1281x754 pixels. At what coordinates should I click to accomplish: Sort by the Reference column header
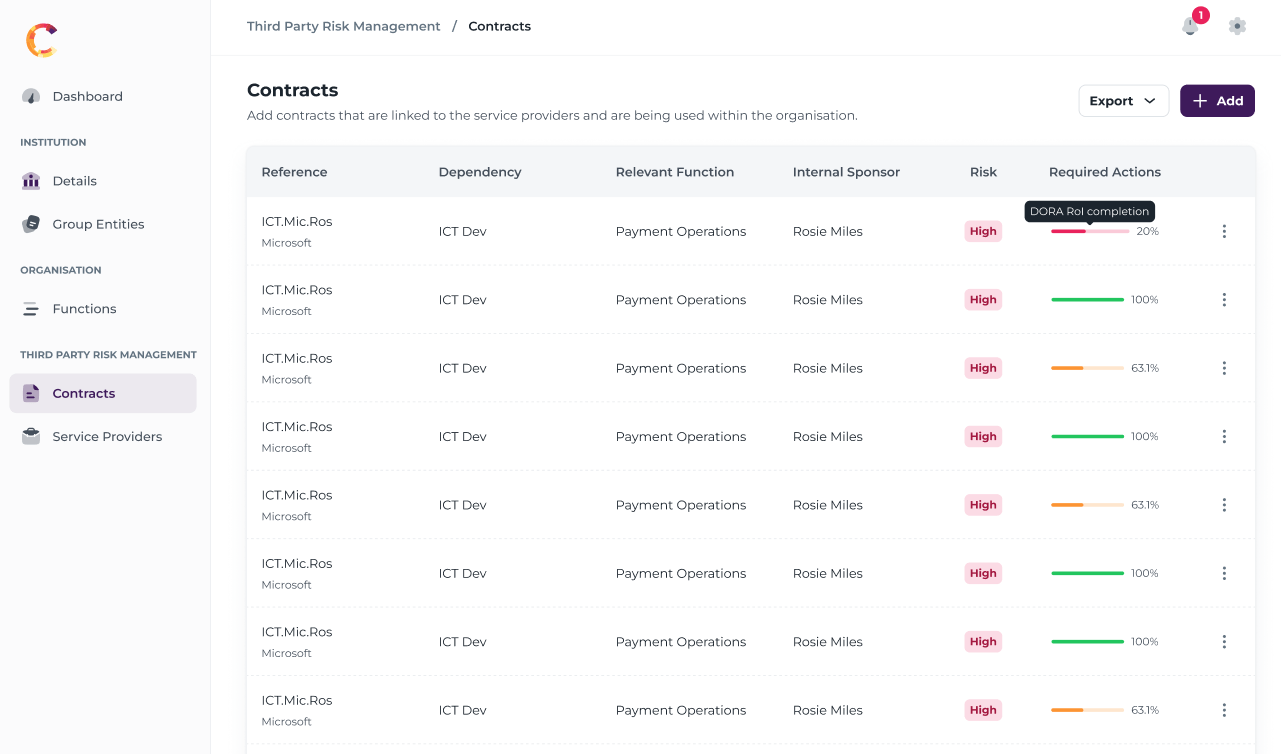[294, 172]
